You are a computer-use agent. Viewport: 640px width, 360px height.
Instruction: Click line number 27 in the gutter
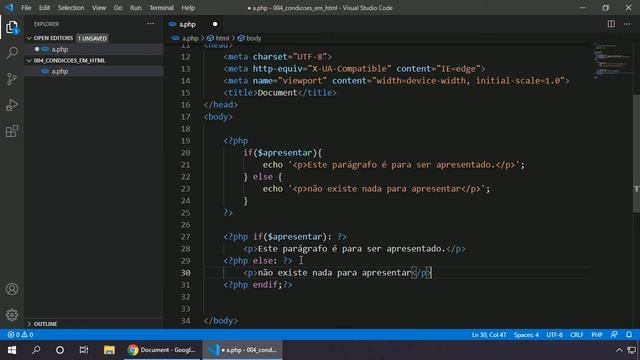185,237
